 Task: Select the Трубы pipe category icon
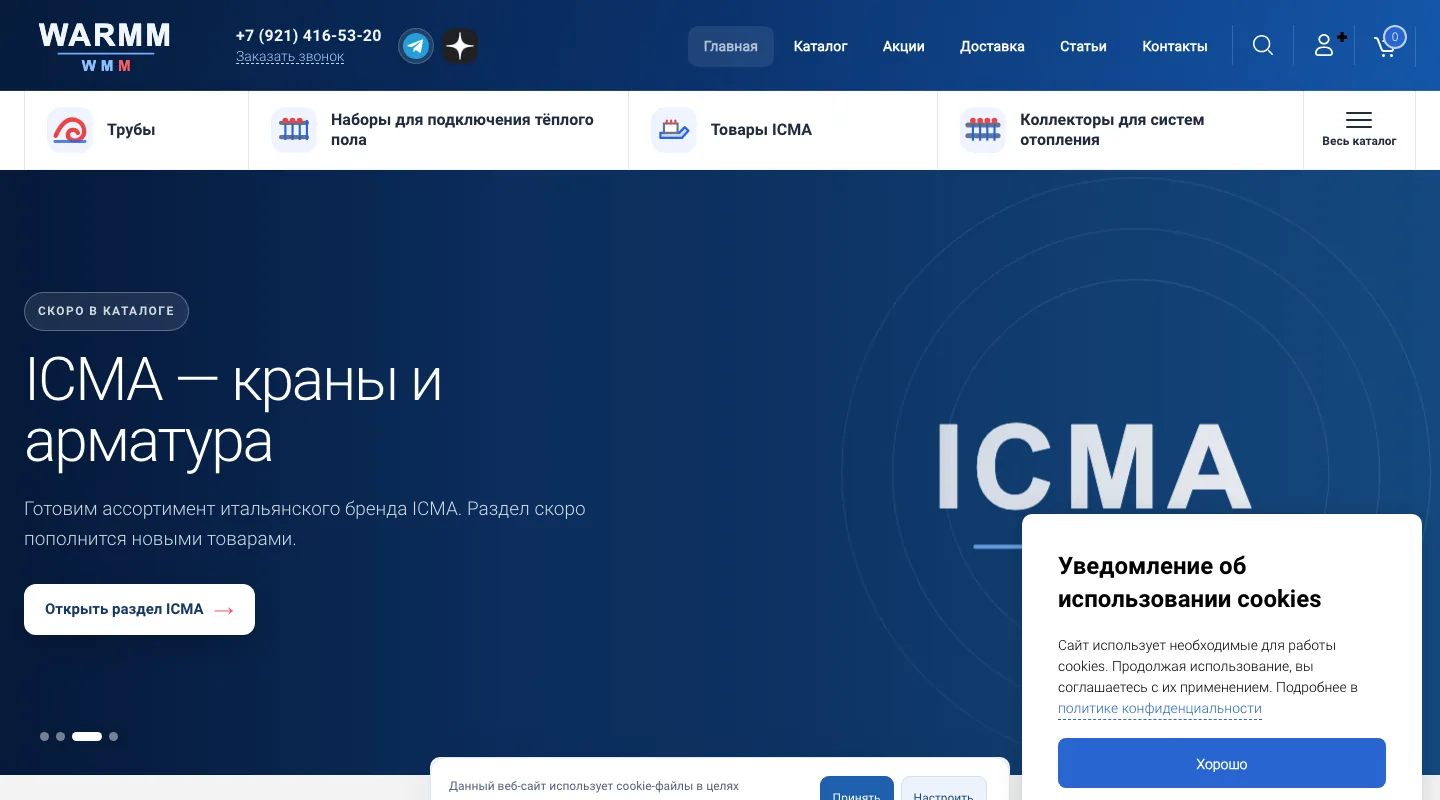[x=70, y=130]
